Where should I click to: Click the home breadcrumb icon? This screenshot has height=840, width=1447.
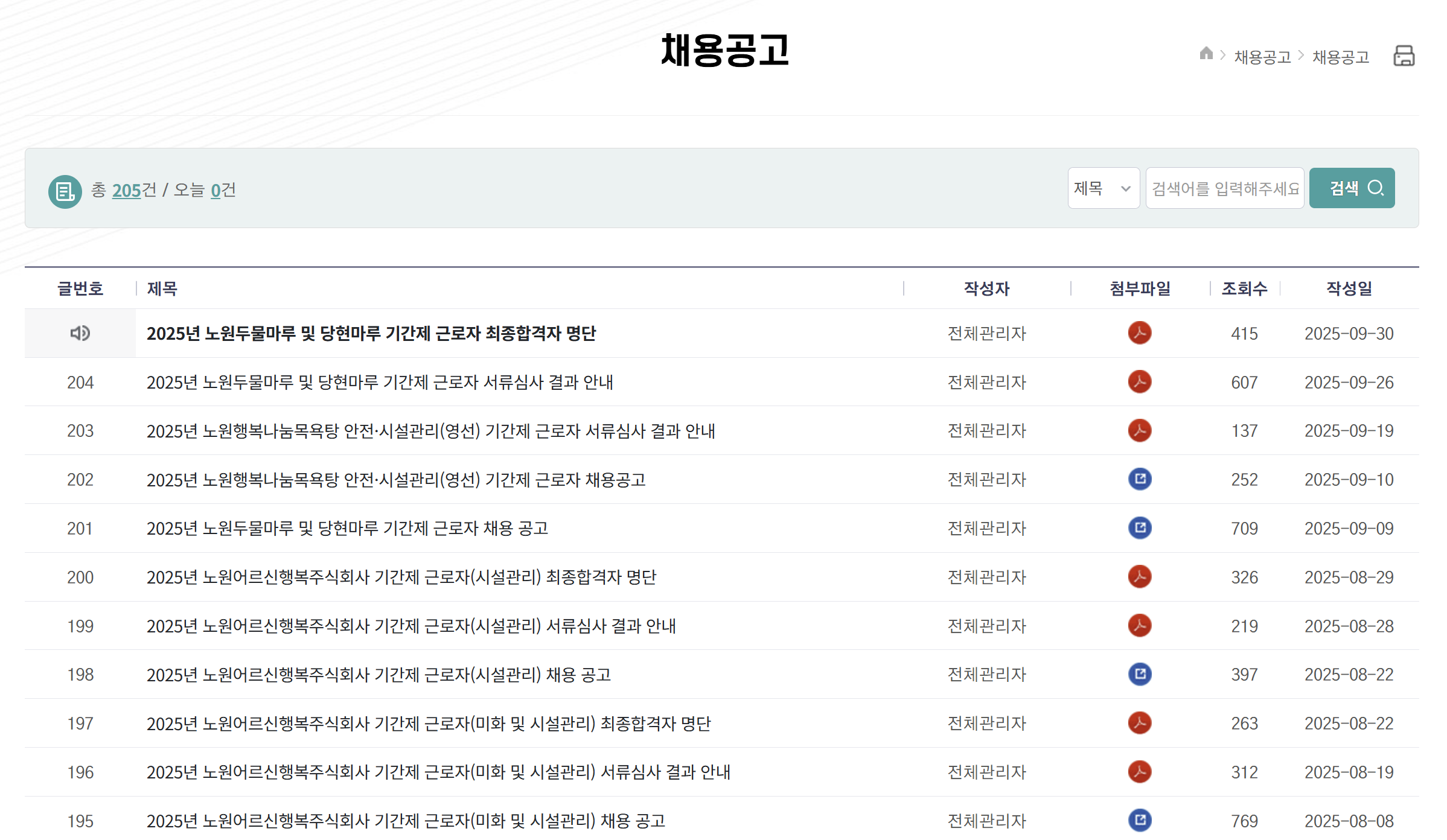pos(1206,54)
